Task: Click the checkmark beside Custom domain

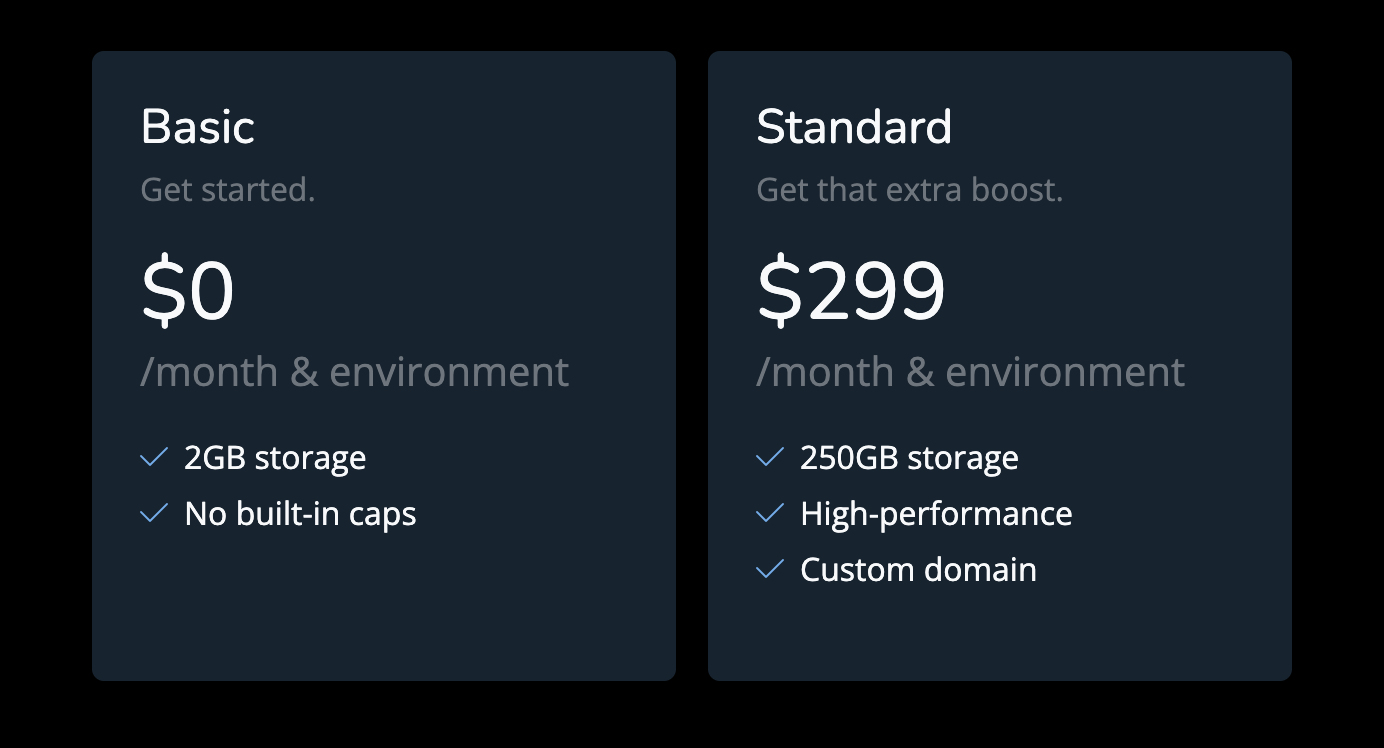Action: 770,570
